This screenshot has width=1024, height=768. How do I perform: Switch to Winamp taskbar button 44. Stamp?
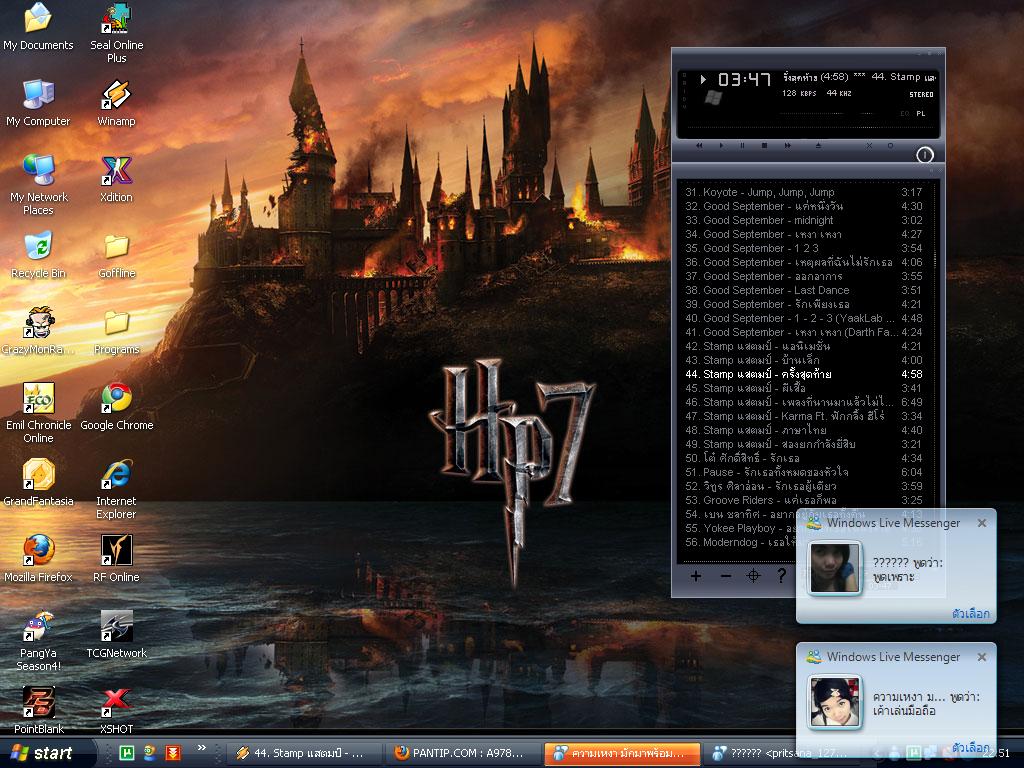pos(303,753)
